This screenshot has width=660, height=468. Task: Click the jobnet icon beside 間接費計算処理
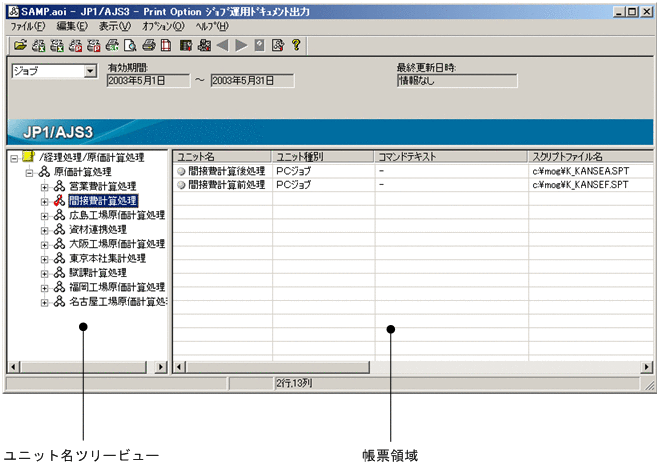tap(59, 201)
